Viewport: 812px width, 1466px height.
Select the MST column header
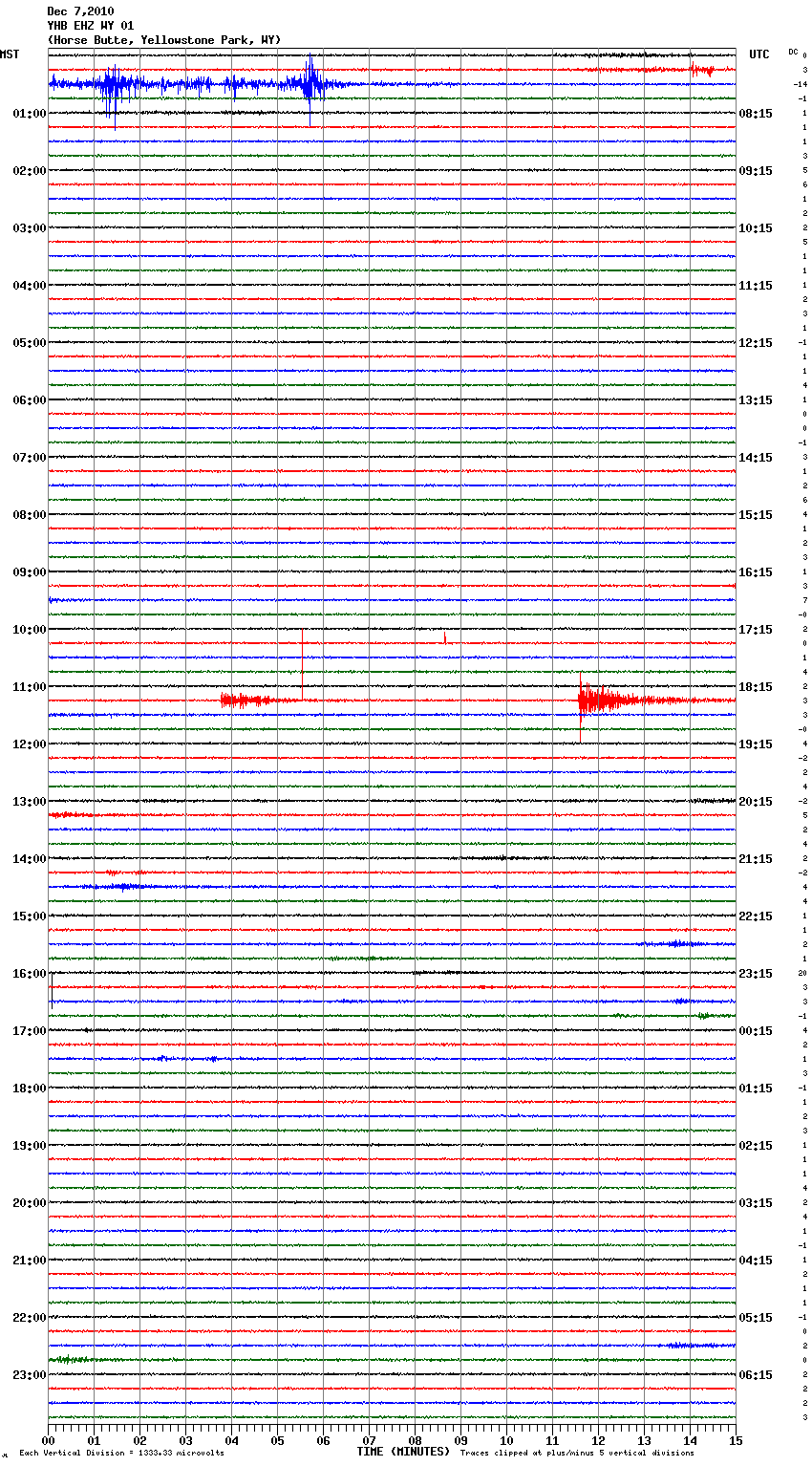click(x=10, y=54)
